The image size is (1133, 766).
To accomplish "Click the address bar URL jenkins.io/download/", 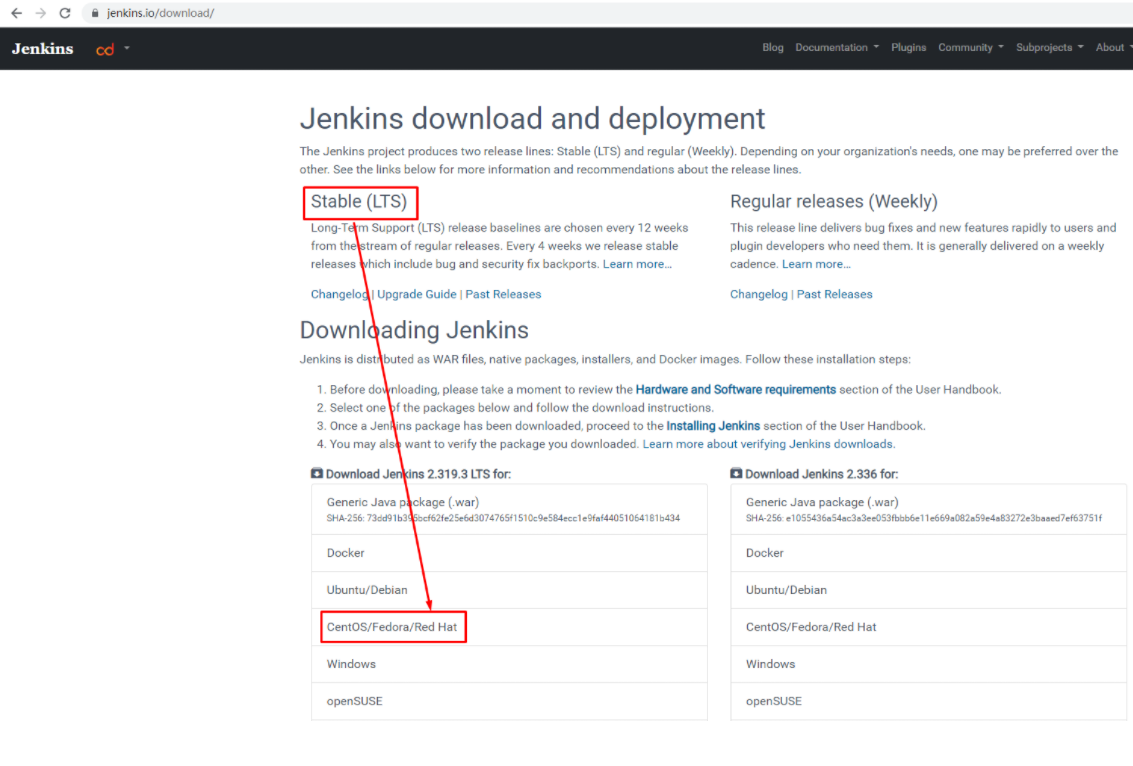I will point(160,13).
